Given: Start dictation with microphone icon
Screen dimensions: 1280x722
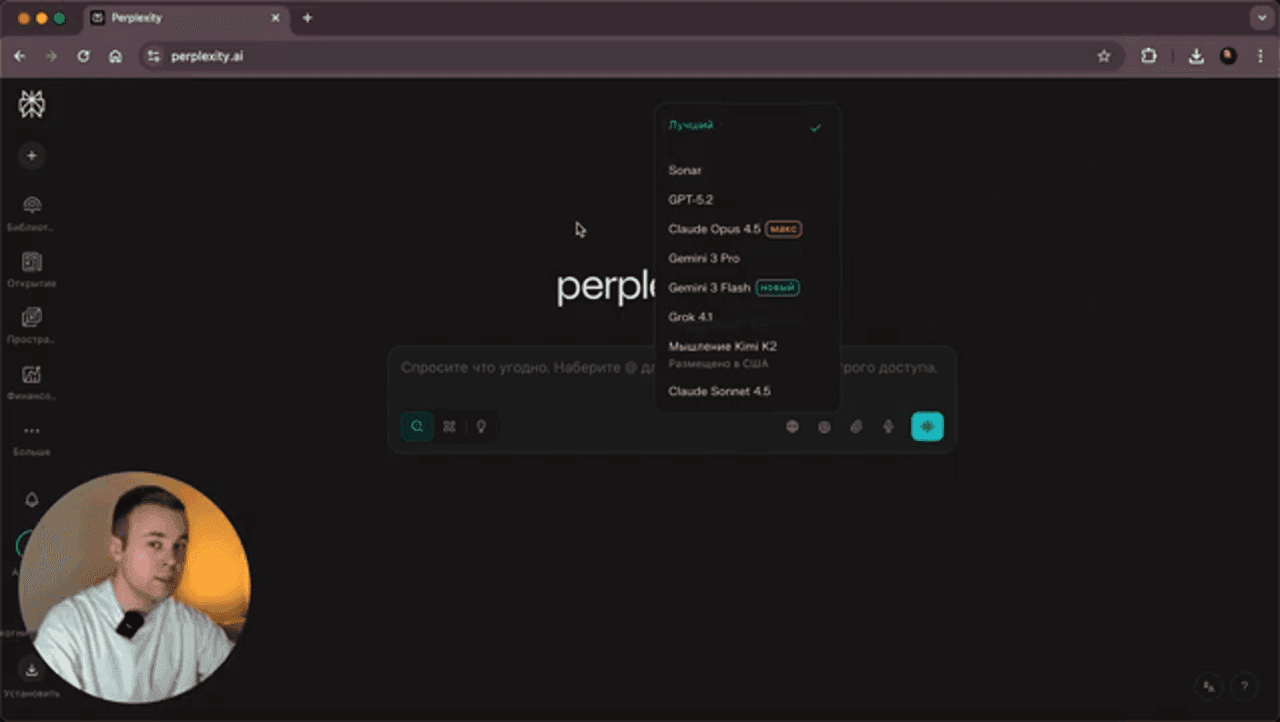Looking at the screenshot, I should coord(888,427).
